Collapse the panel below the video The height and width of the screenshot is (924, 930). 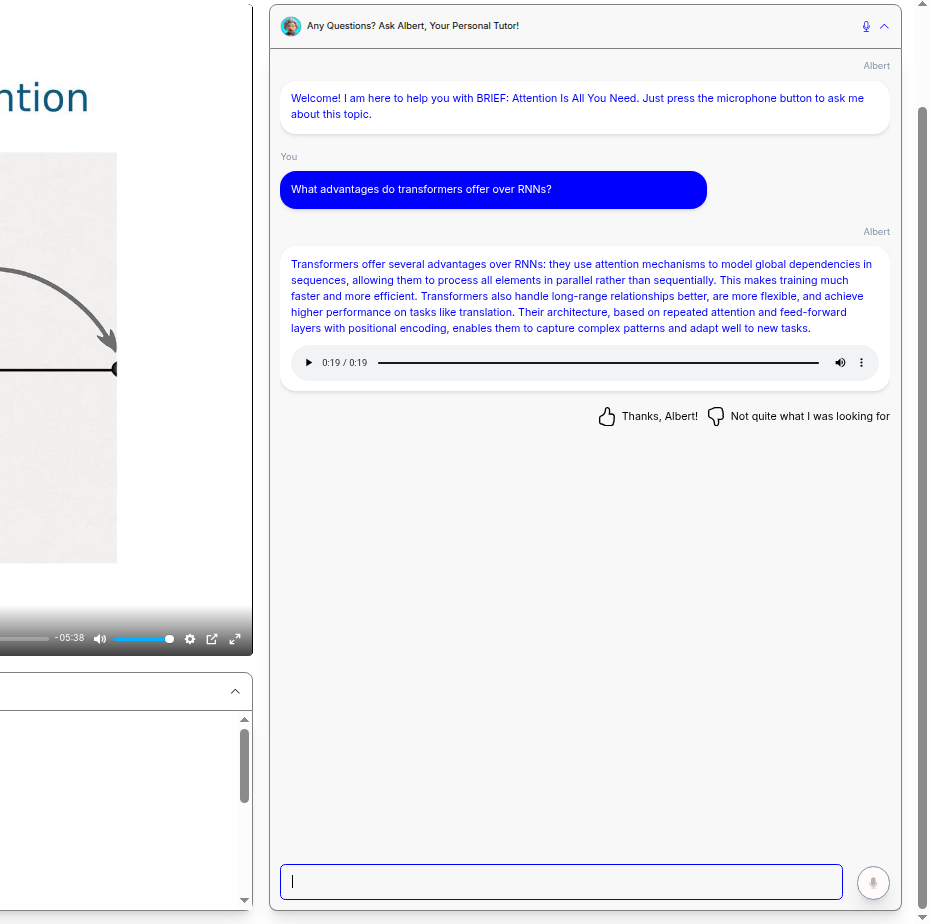pyautogui.click(x=235, y=691)
